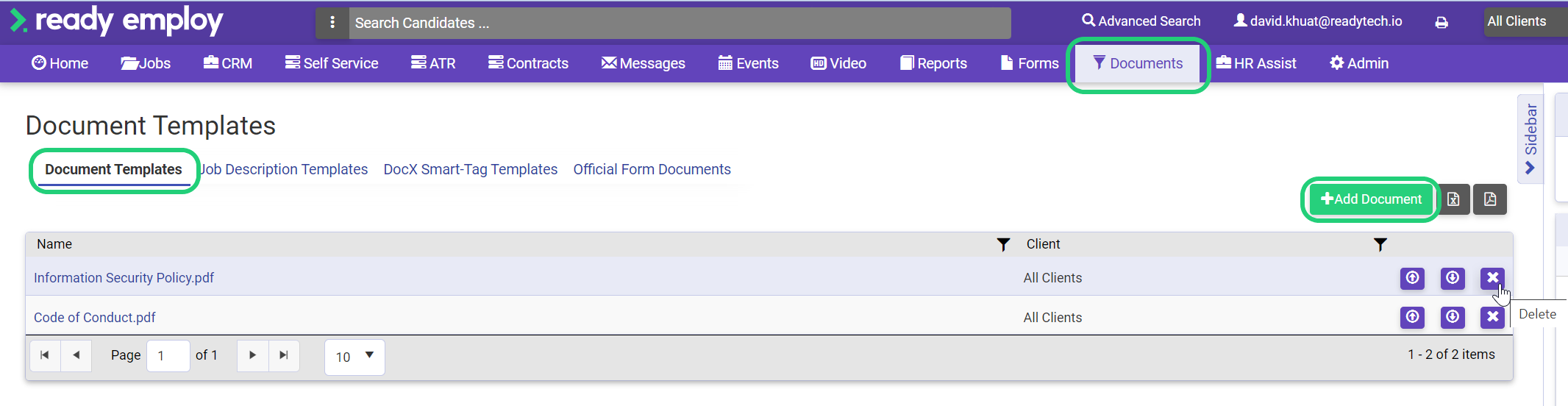Open the ATR menu

pyautogui.click(x=433, y=63)
